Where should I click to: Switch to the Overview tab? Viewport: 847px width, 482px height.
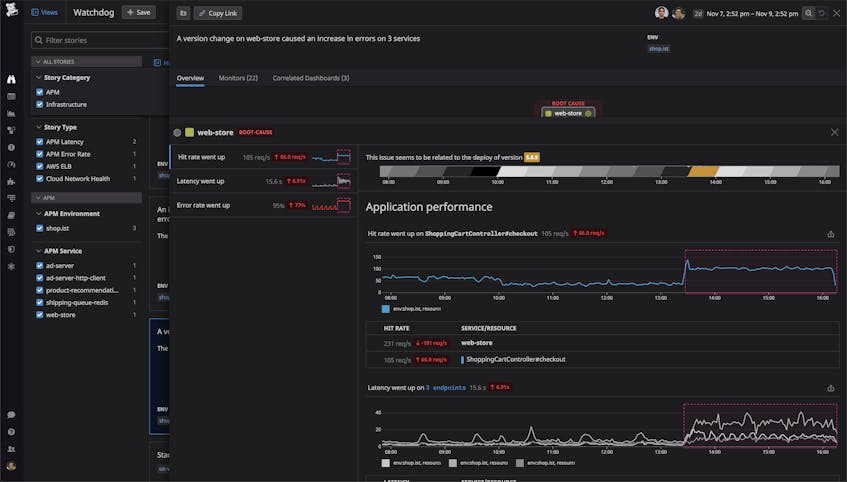[x=190, y=78]
